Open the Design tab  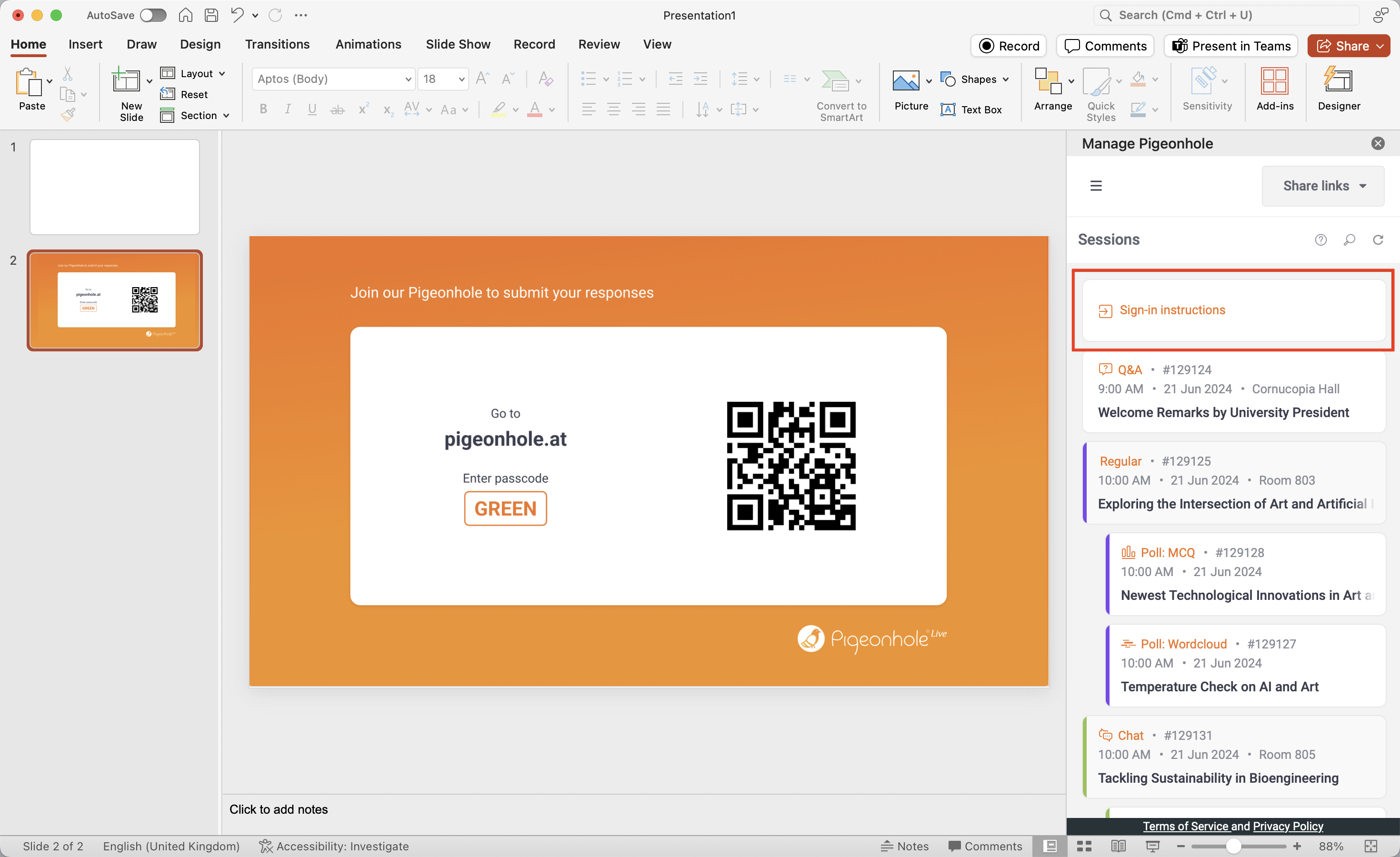click(200, 44)
